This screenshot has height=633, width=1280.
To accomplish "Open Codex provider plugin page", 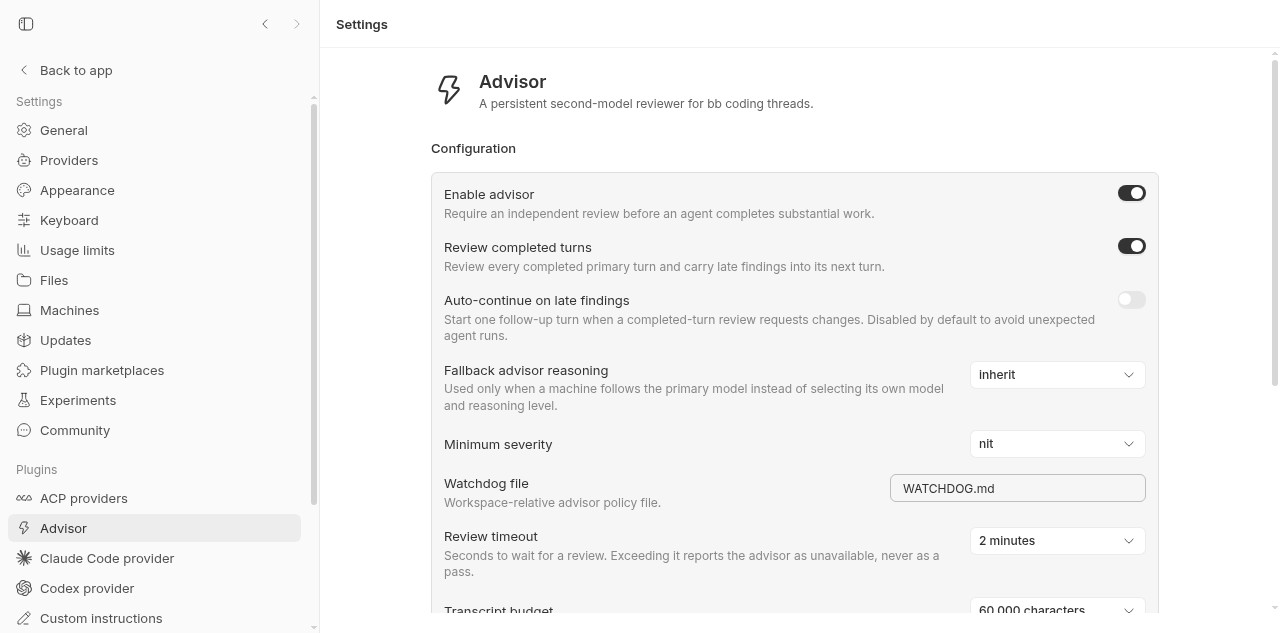I will coord(154,588).
